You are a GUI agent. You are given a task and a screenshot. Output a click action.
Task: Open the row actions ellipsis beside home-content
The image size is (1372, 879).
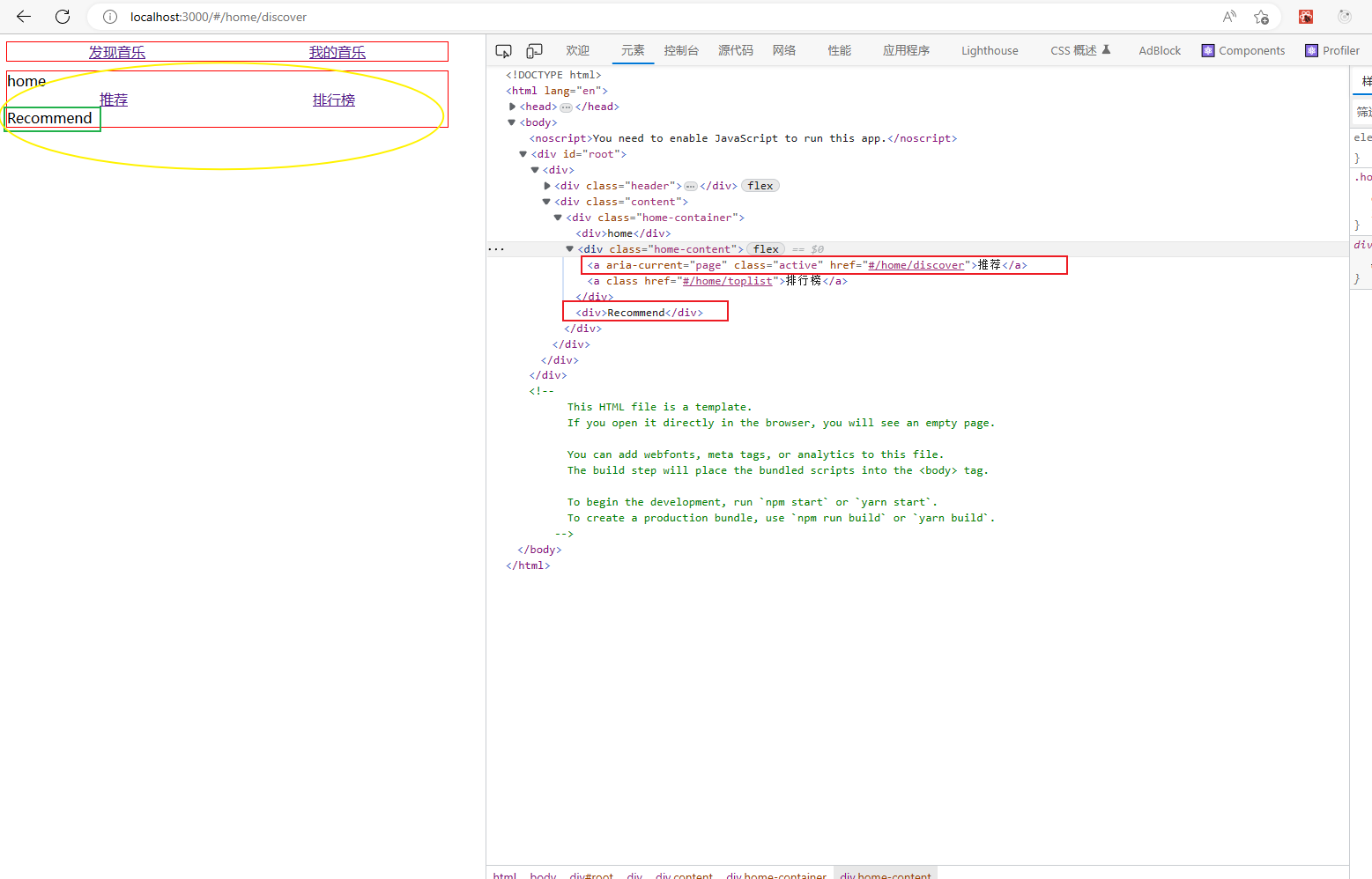pos(496,249)
